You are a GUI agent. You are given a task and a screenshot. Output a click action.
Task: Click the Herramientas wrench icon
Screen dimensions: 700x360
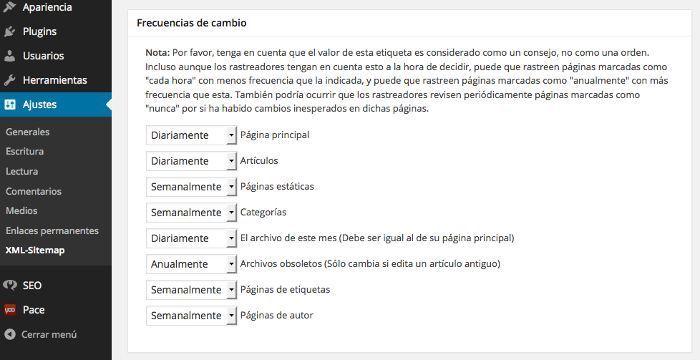tap(9, 80)
